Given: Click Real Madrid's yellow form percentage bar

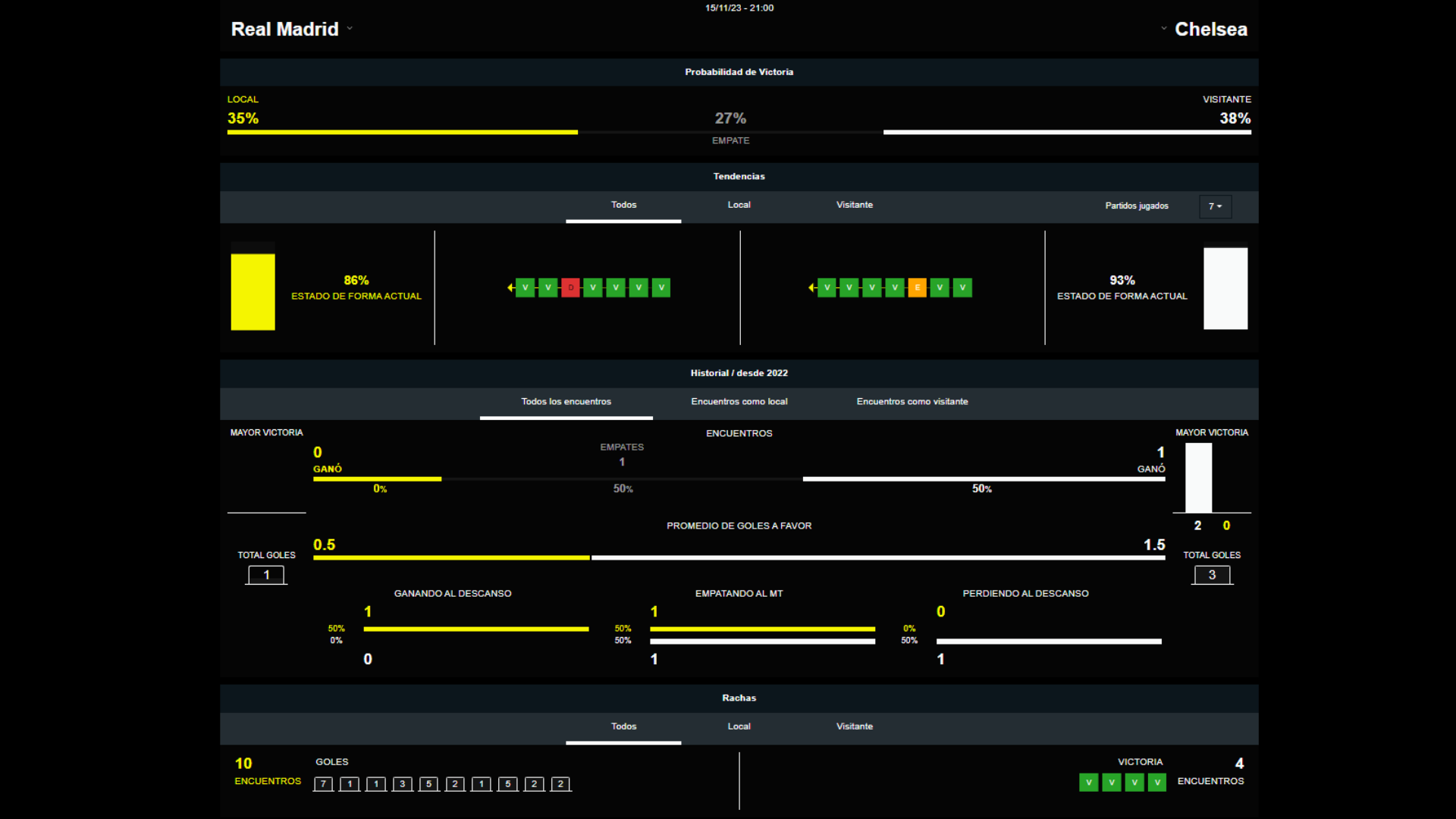Looking at the screenshot, I should pyautogui.click(x=253, y=291).
